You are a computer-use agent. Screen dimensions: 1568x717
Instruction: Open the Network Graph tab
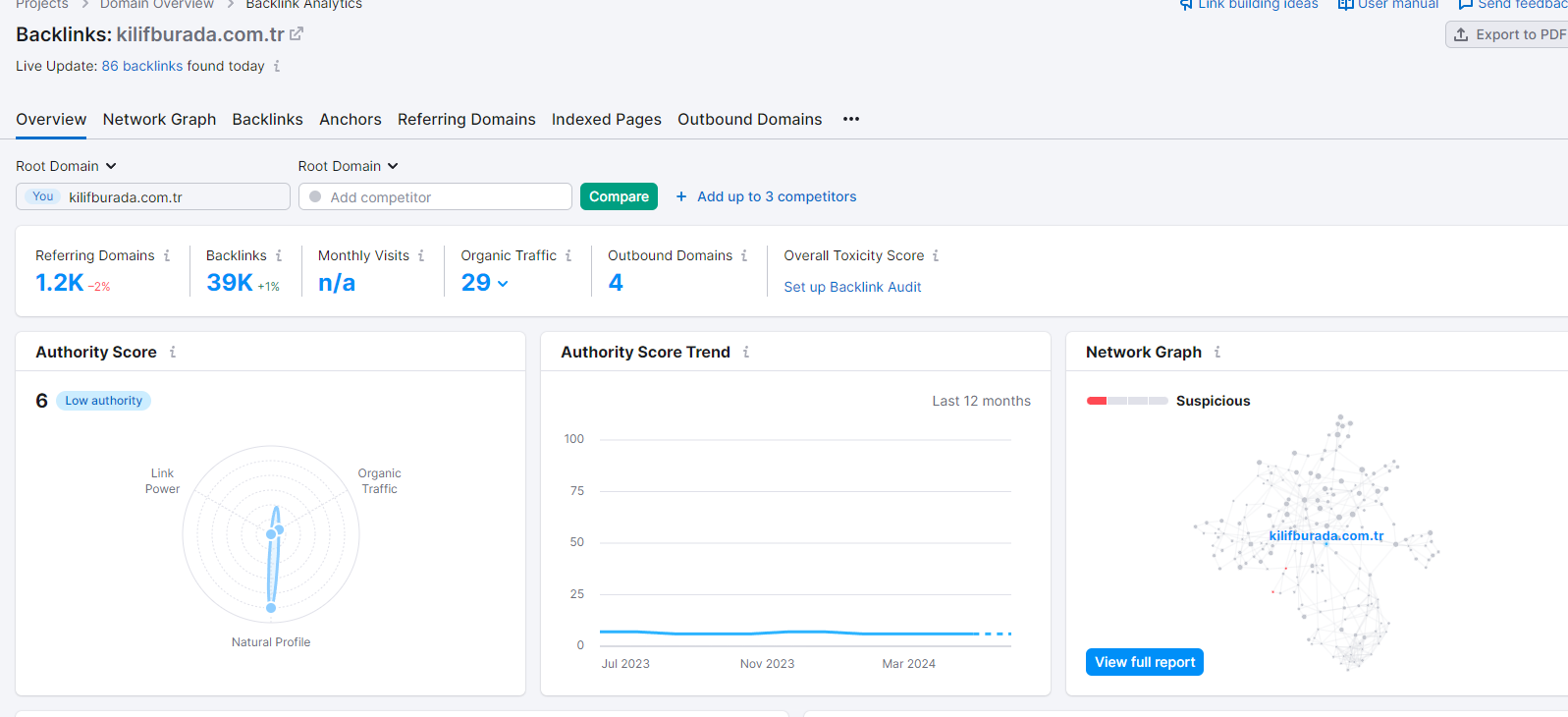pyautogui.click(x=159, y=119)
